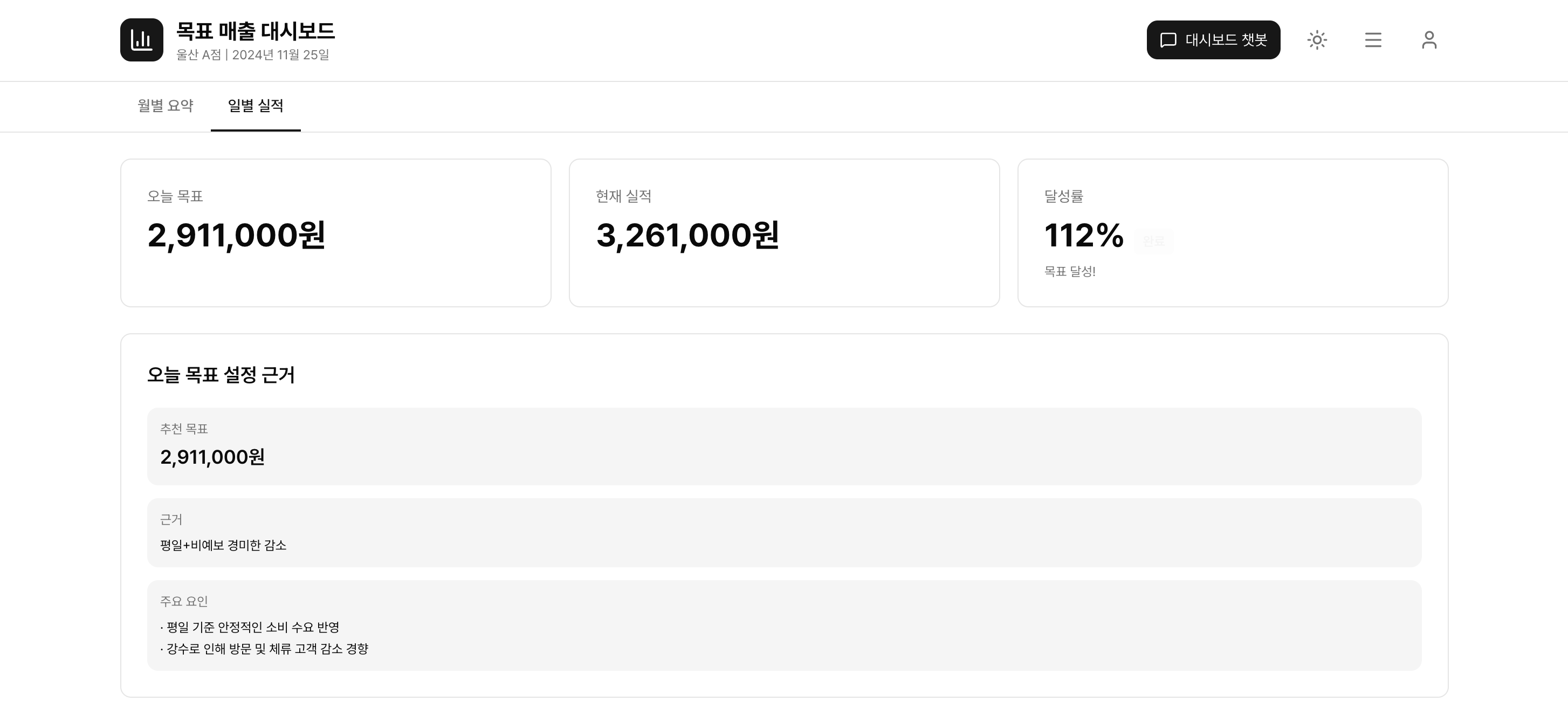Image resolution: width=1568 pixels, height=715 pixels.
Task: Click the bar chart dashboard logo icon
Action: click(141, 40)
